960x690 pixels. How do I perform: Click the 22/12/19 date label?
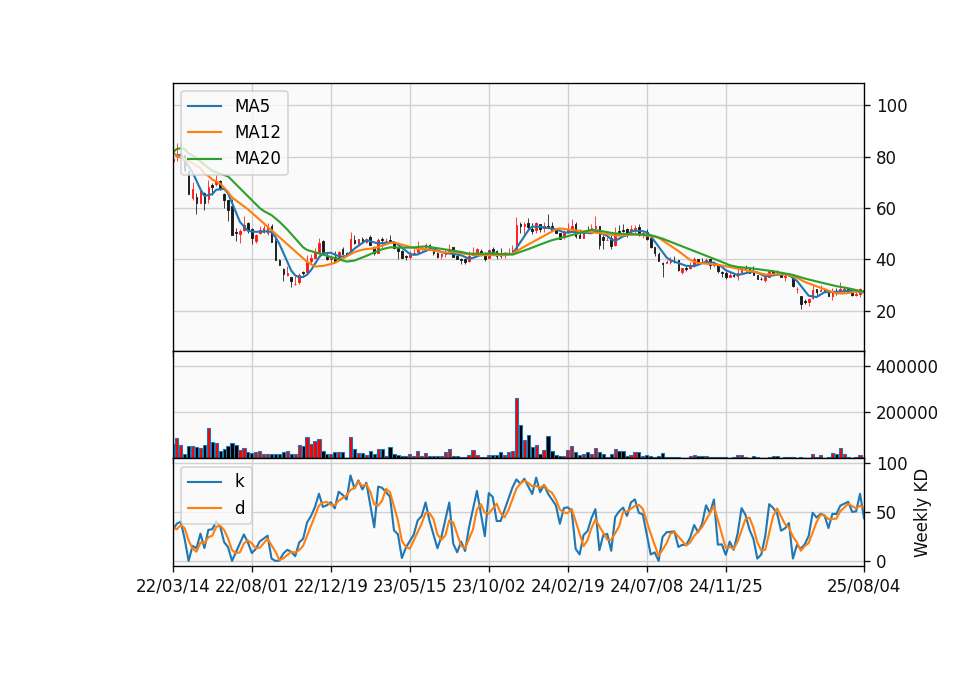click(x=331, y=586)
